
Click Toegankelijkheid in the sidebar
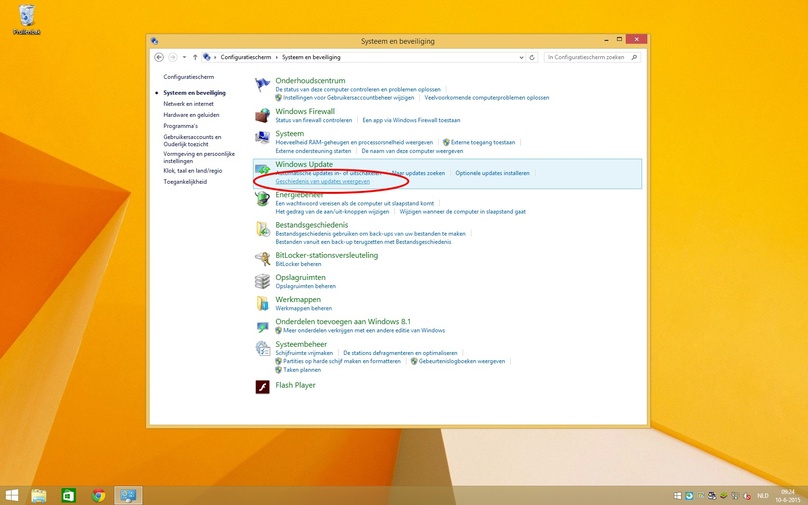pos(185,182)
